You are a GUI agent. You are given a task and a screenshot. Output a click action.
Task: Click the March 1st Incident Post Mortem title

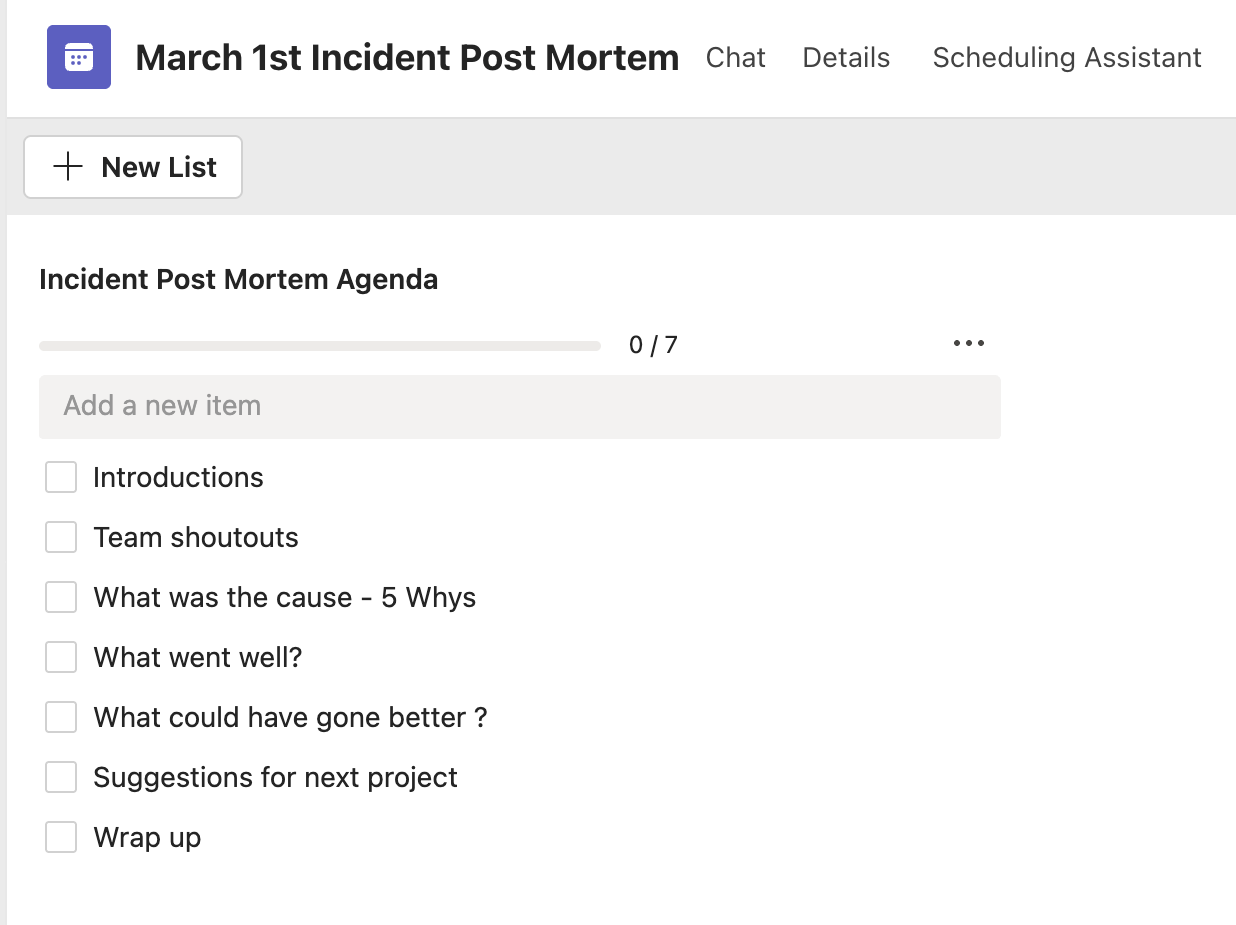coord(406,57)
